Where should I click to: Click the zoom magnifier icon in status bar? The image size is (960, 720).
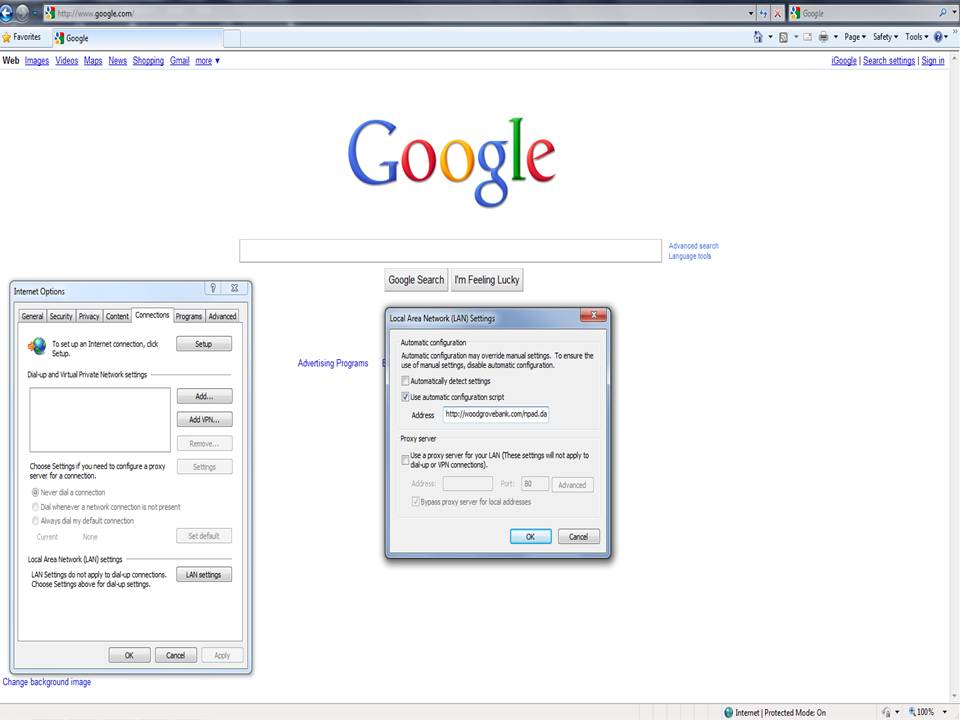pyautogui.click(x=912, y=712)
